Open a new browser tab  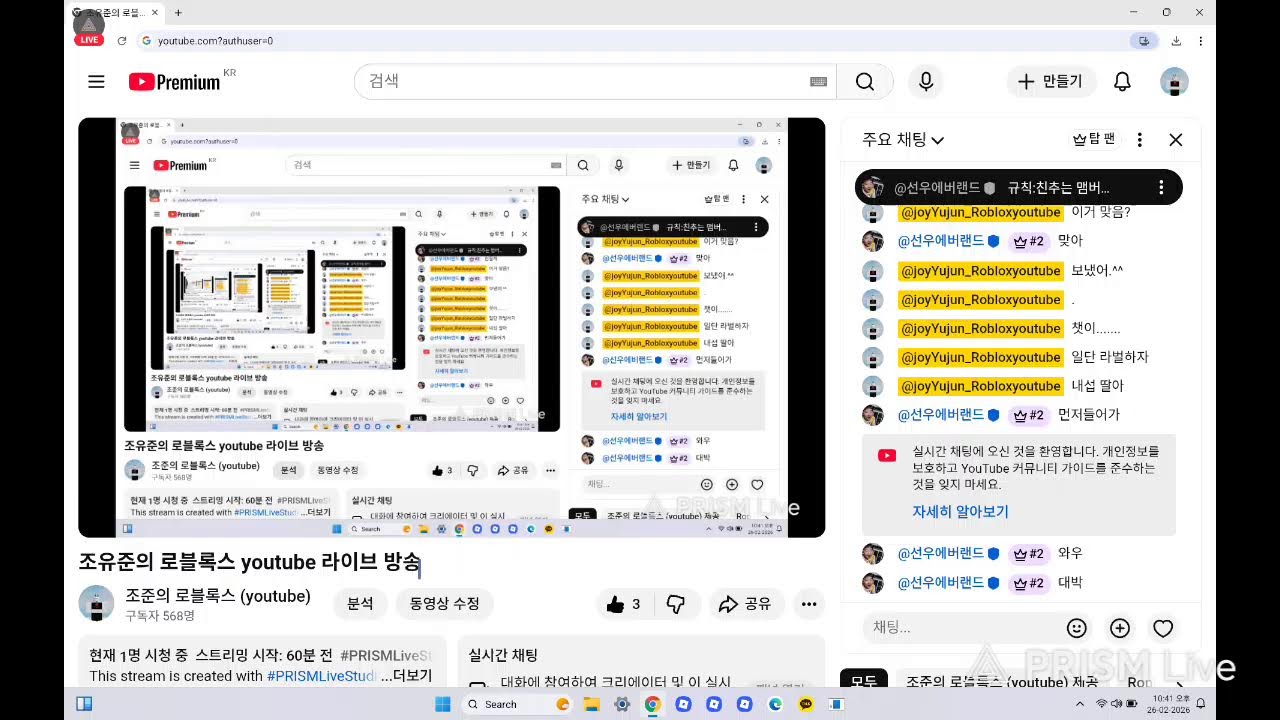tap(178, 13)
